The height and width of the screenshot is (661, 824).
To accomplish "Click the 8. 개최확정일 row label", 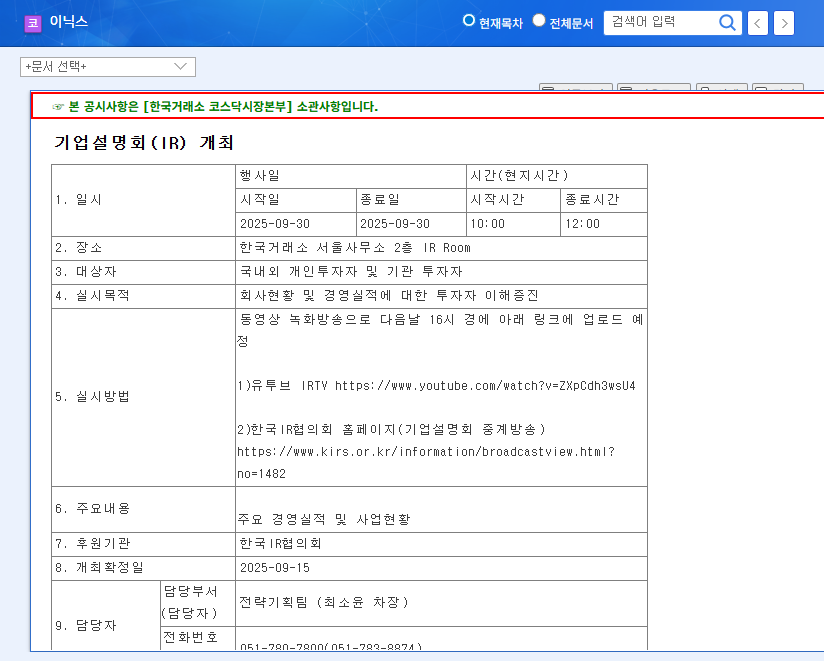I will click(99, 567).
